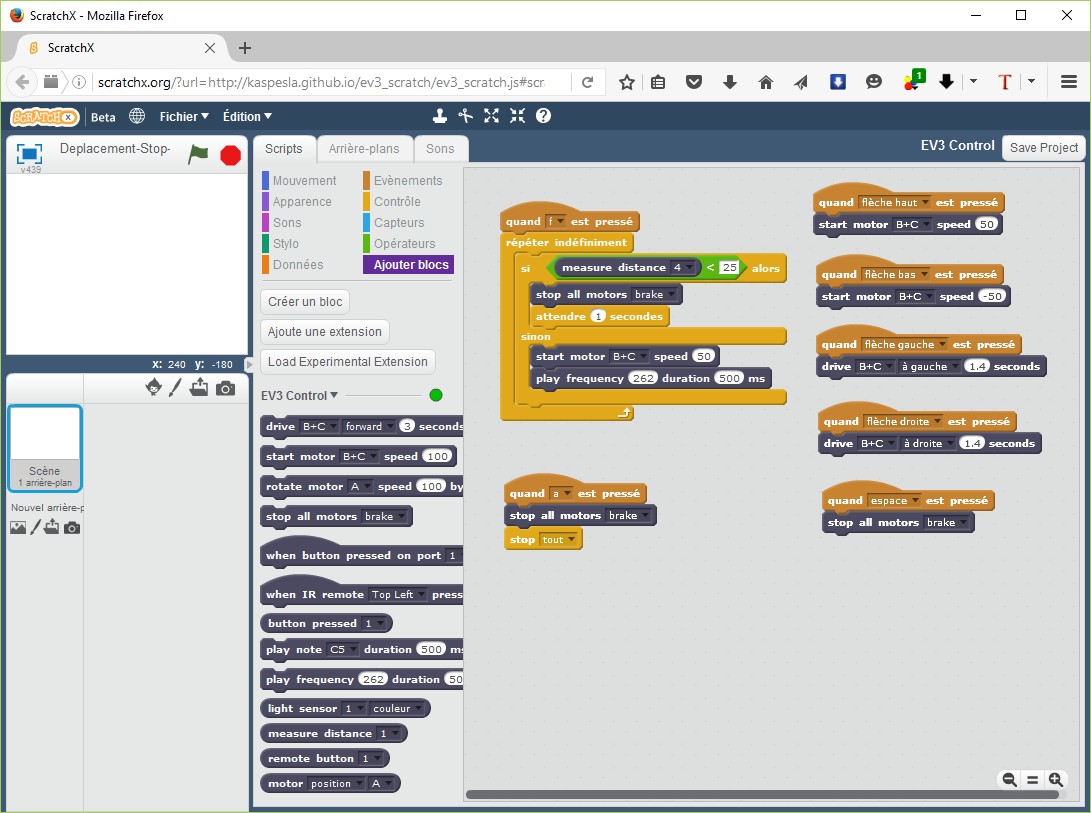This screenshot has width=1091, height=813.
Task: Open help via the question mark icon
Action: (x=541, y=116)
